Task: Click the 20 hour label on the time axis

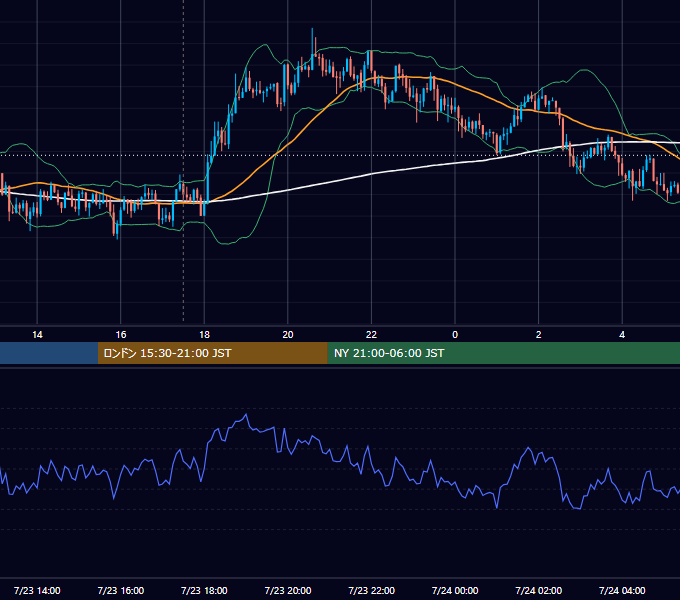Action: coord(288,335)
